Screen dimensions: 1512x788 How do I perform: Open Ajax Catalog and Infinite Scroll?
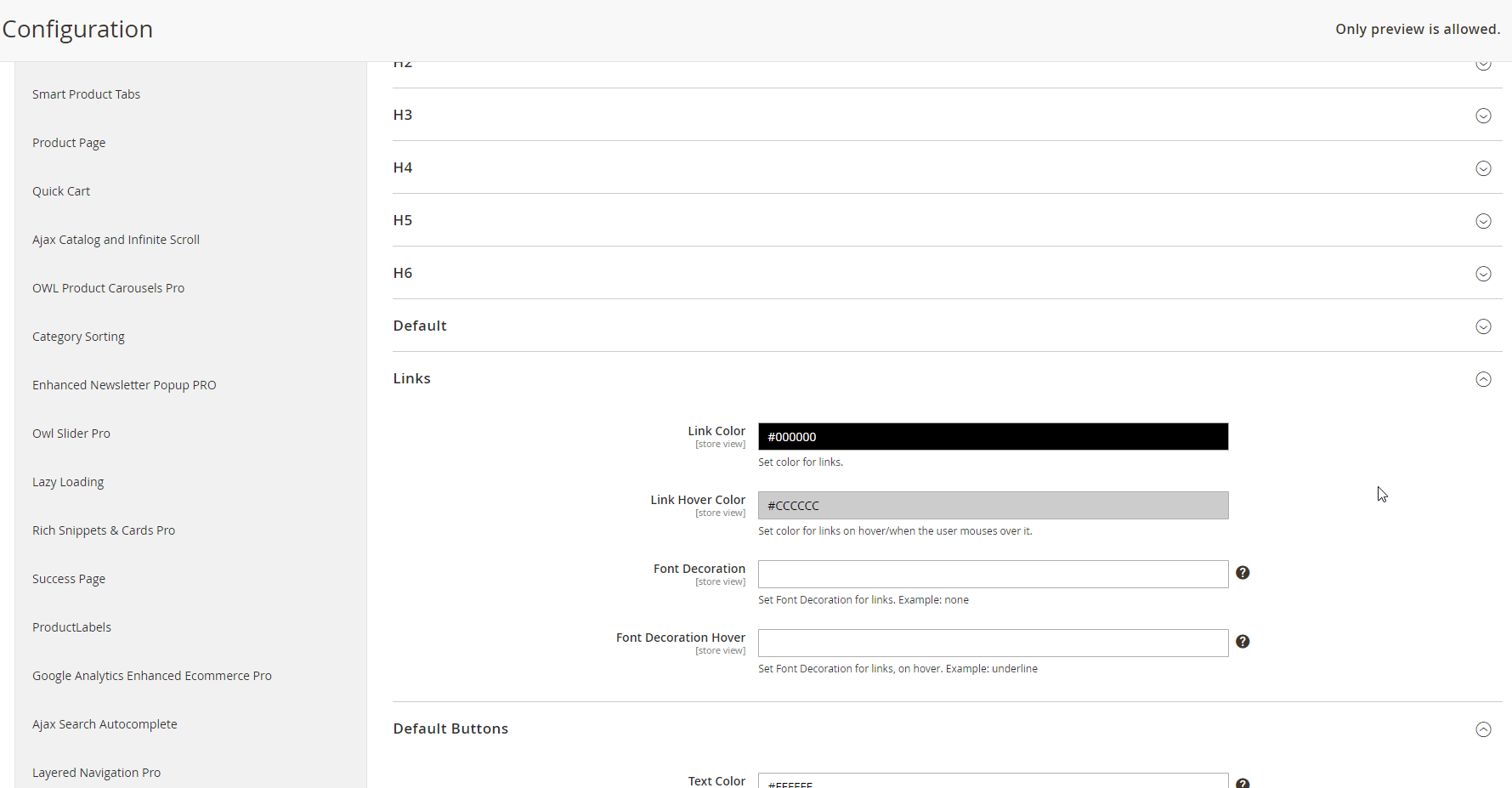coord(116,240)
